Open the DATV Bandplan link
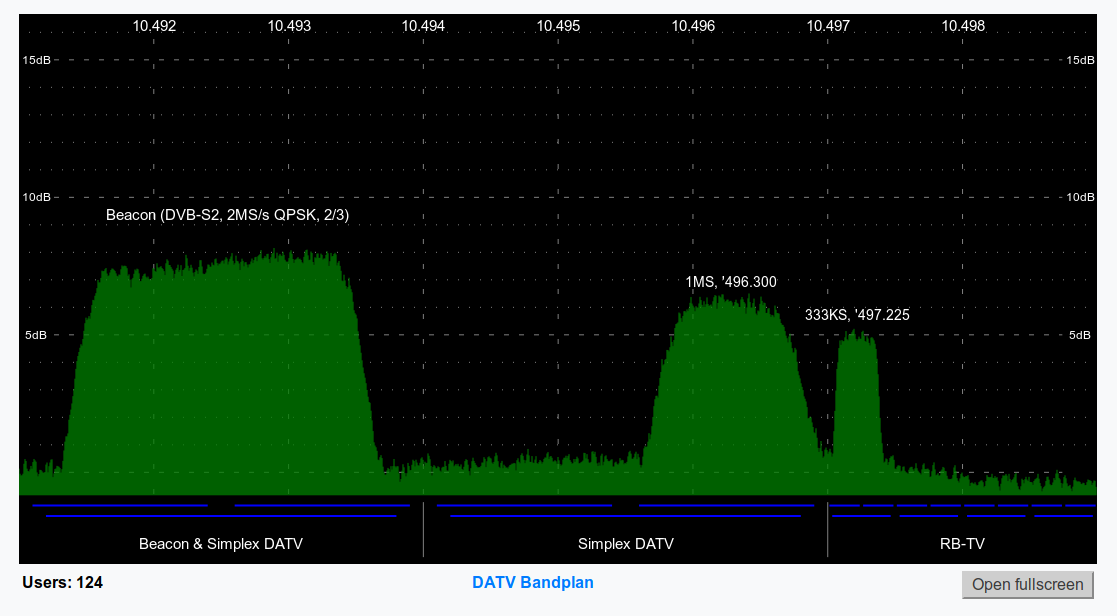This screenshot has height=616, width=1117. [x=533, y=583]
